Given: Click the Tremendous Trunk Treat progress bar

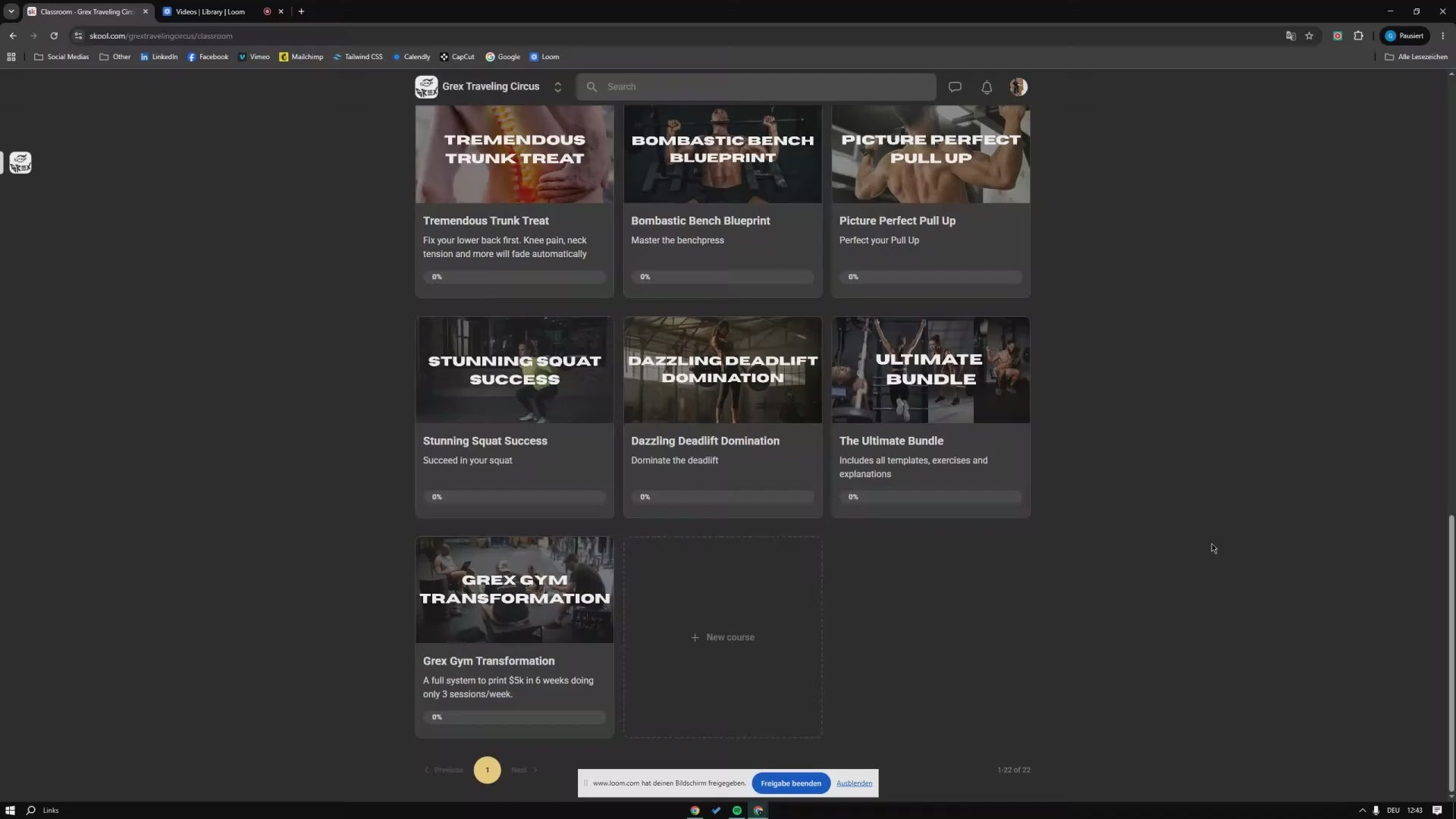Looking at the screenshot, I should [x=514, y=277].
